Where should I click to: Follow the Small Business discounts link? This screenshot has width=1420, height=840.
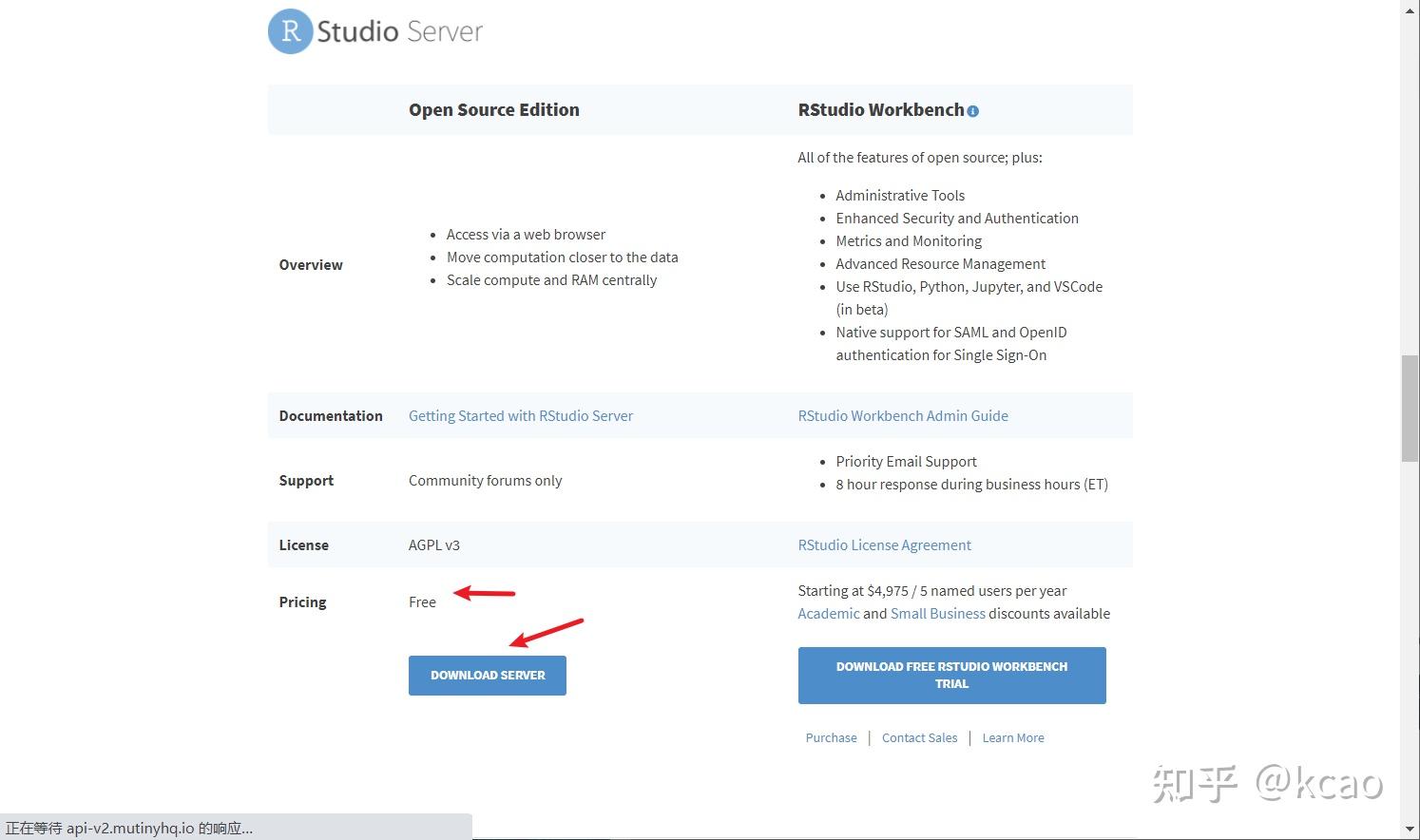coord(937,613)
